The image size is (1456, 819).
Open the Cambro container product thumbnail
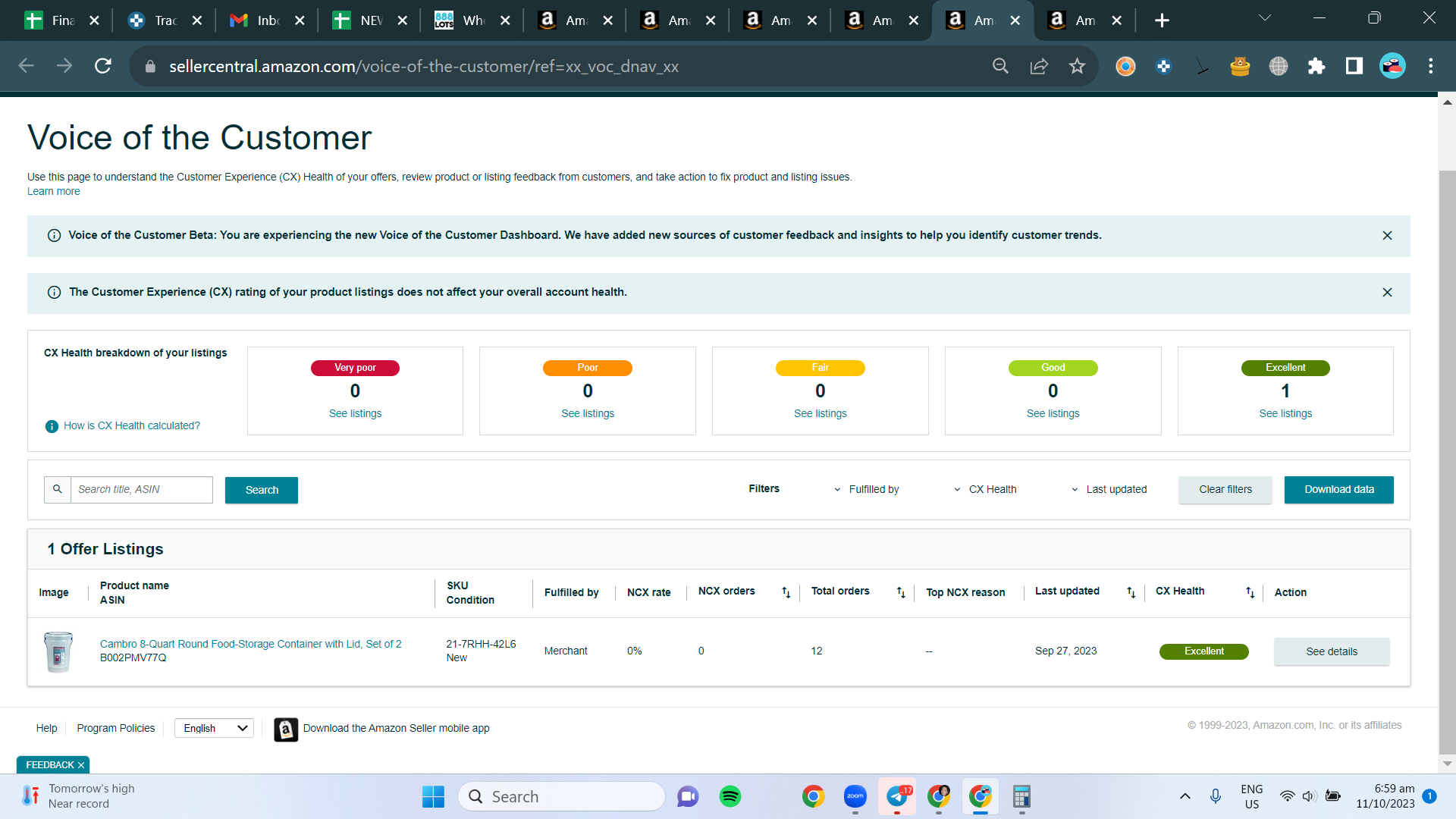[58, 651]
